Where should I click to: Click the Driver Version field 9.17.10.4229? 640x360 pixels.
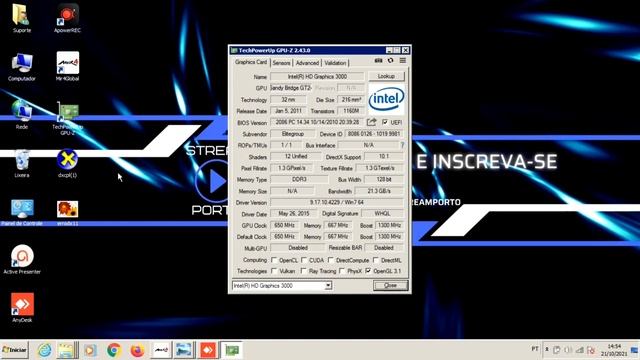[x=337, y=202]
